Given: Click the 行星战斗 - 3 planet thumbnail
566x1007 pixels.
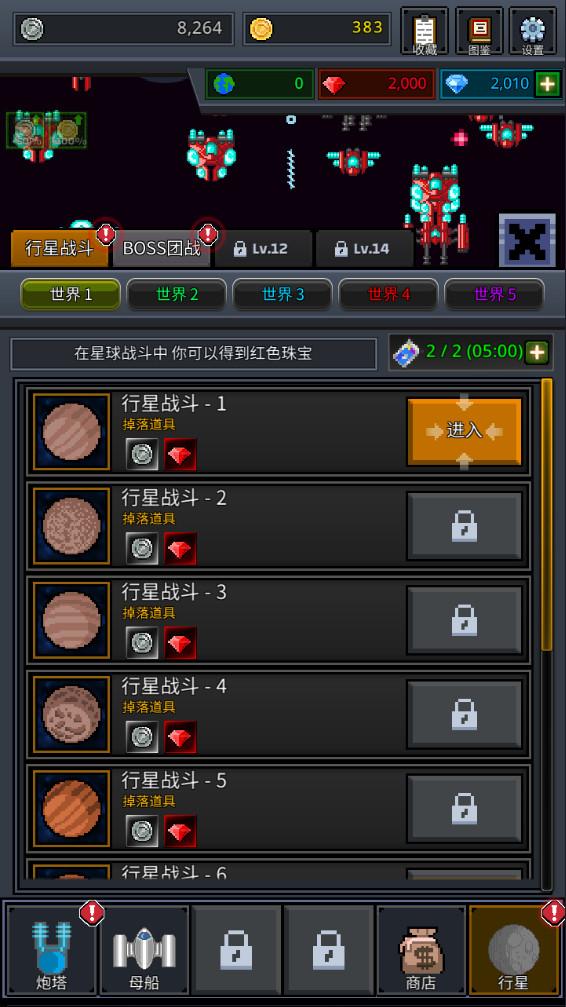Looking at the screenshot, I should click(71, 620).
